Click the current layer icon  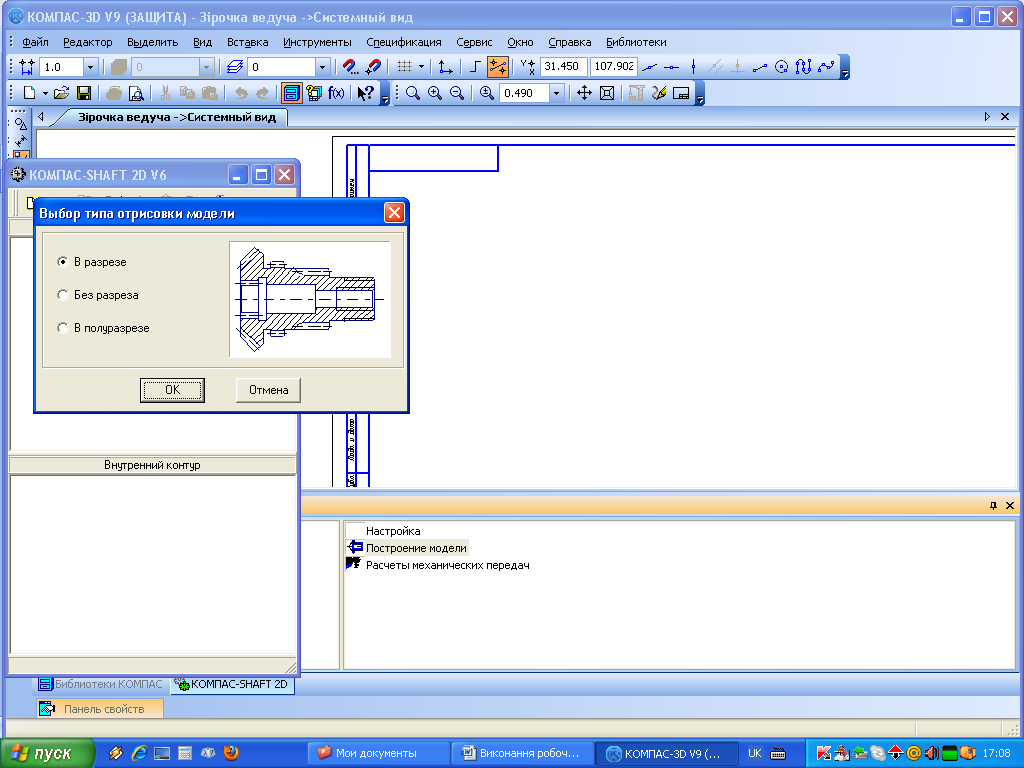pos(234,67)
